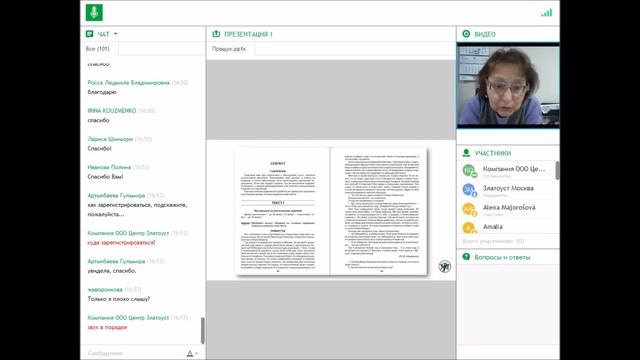
Task: Click message 'Только я плохо слышу?'
Action: pos(119,299)
